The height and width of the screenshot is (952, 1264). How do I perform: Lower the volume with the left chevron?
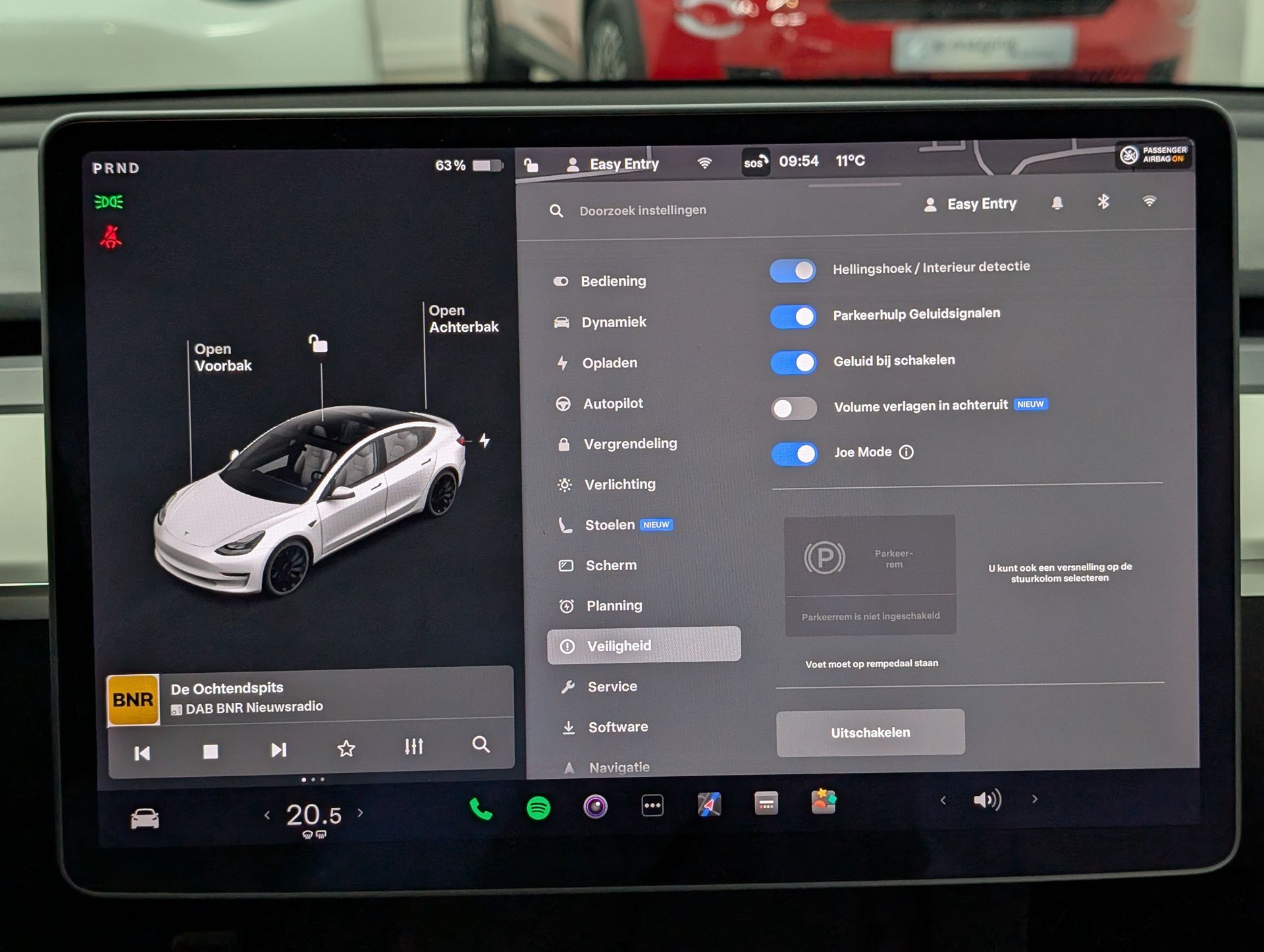(943, 801)
